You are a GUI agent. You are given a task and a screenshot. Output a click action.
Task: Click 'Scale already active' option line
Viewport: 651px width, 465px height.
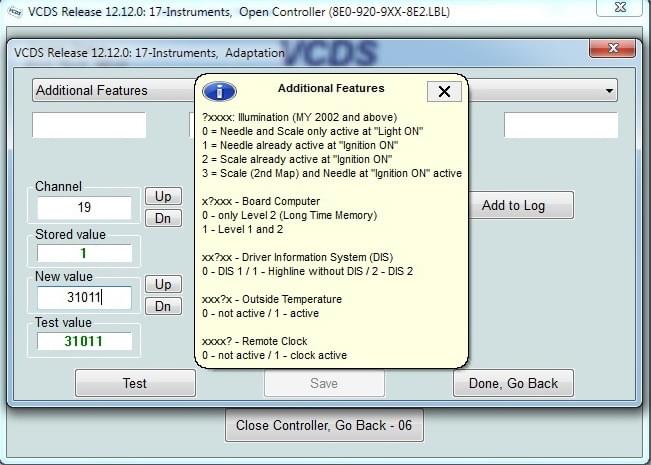coord(297,159)
